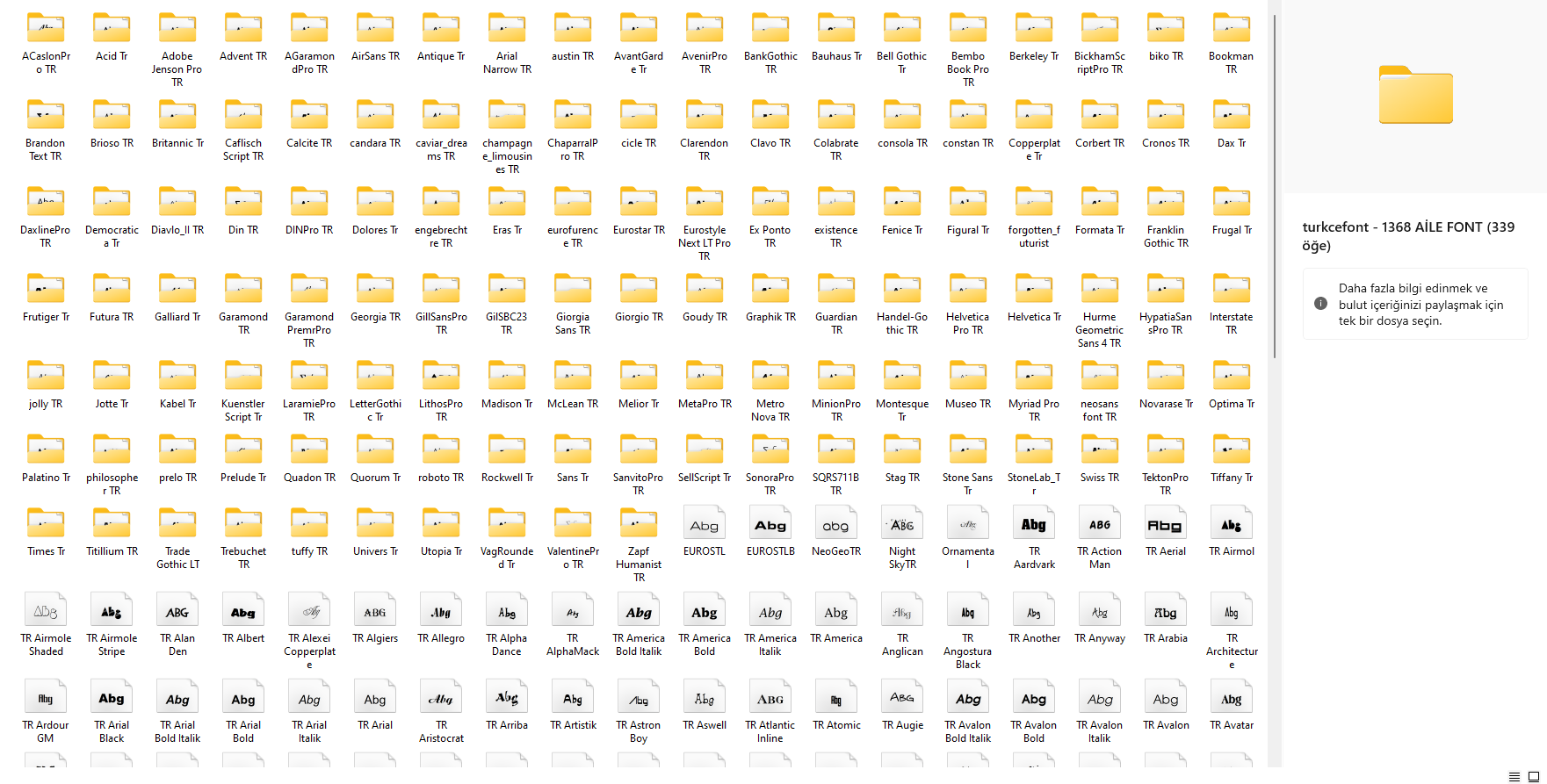
Task: Switch to details list view in status bar
Action: [x=1514, y=776]
